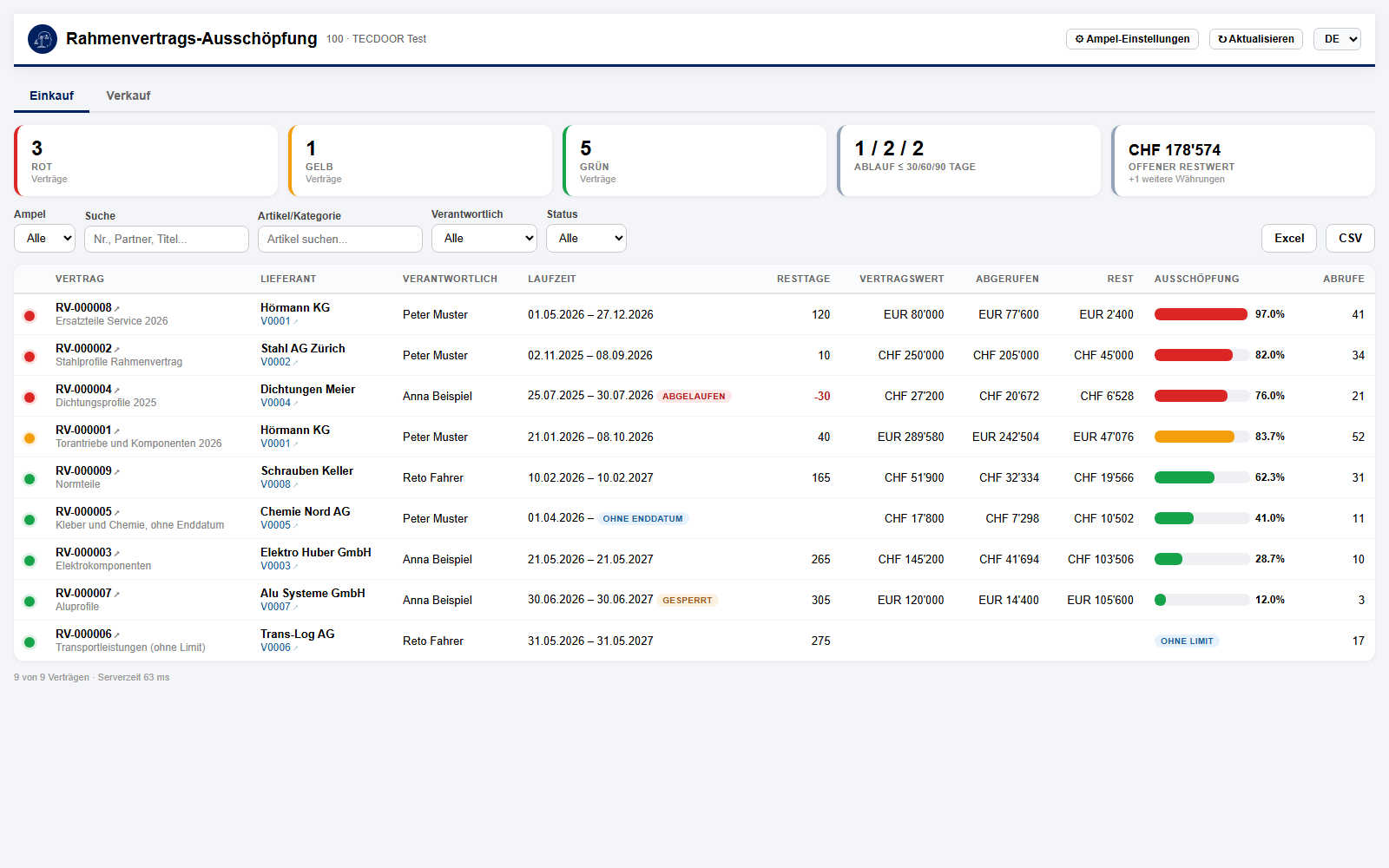The width and height of the screenshot is (1389, 868).
Task: Open external link icon beside RV-000007
Action: pyautogui.click(x=117, y=594)
